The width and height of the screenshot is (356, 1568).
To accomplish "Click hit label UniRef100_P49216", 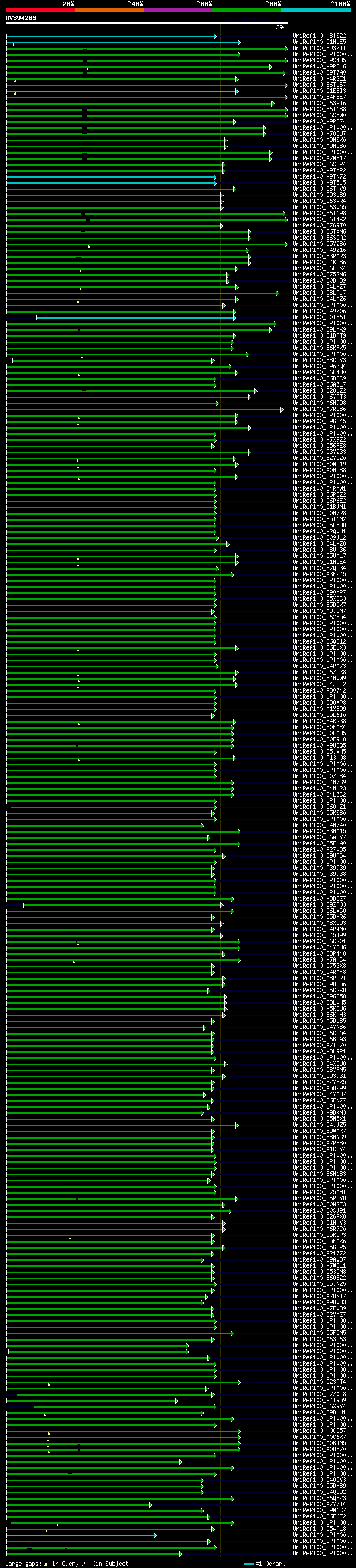I will point(319,250).
